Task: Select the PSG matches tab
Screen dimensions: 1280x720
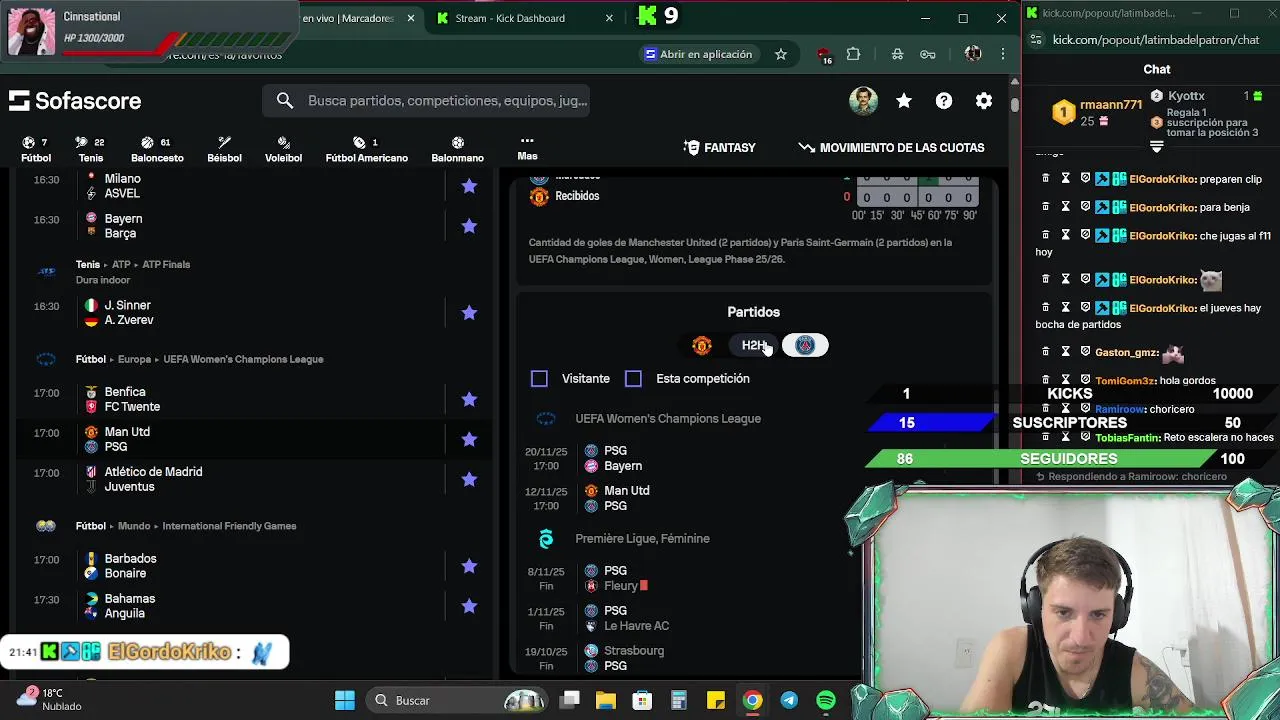Action: point(805,345)
